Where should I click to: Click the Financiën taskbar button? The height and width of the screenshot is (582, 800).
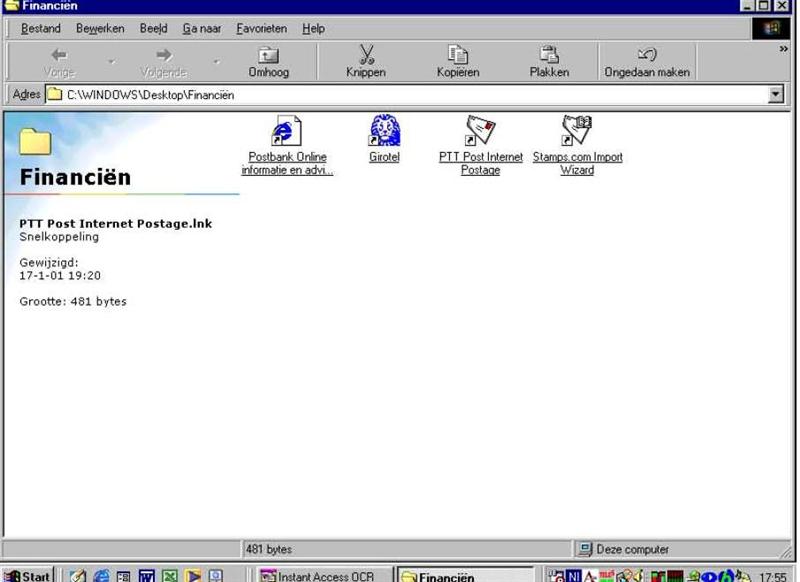click(465, 576)
